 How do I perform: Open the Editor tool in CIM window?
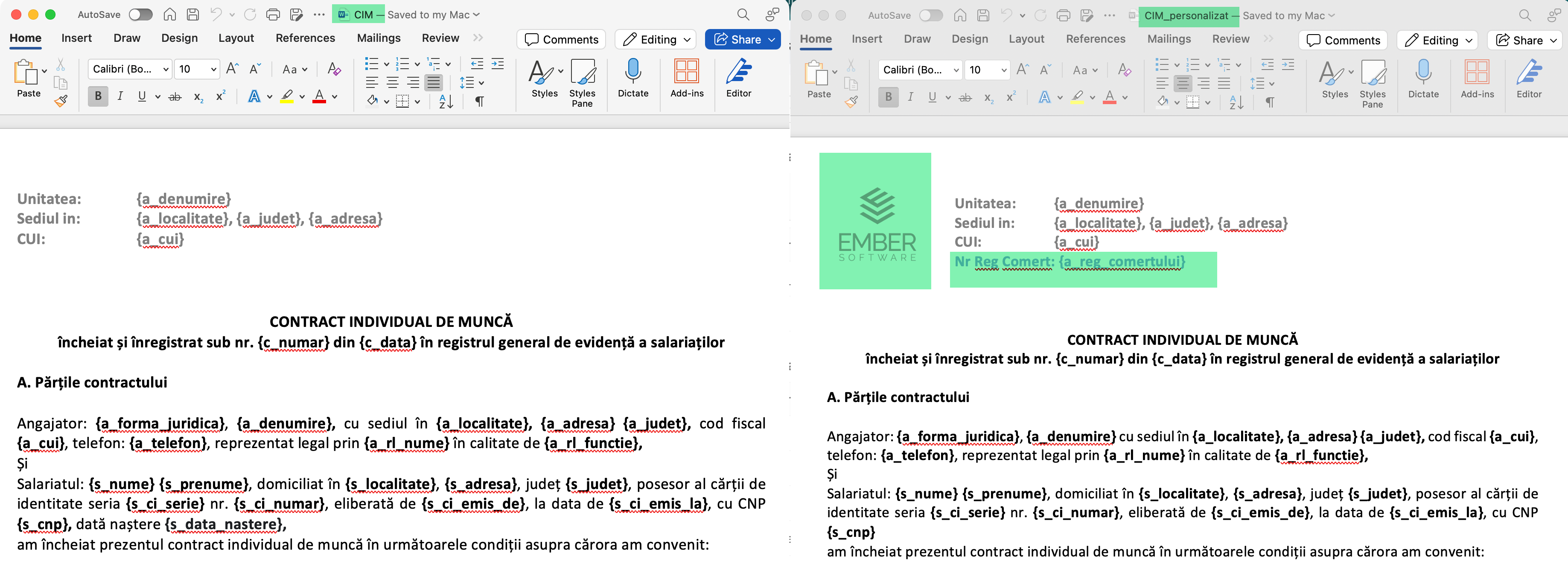[738, 72]
